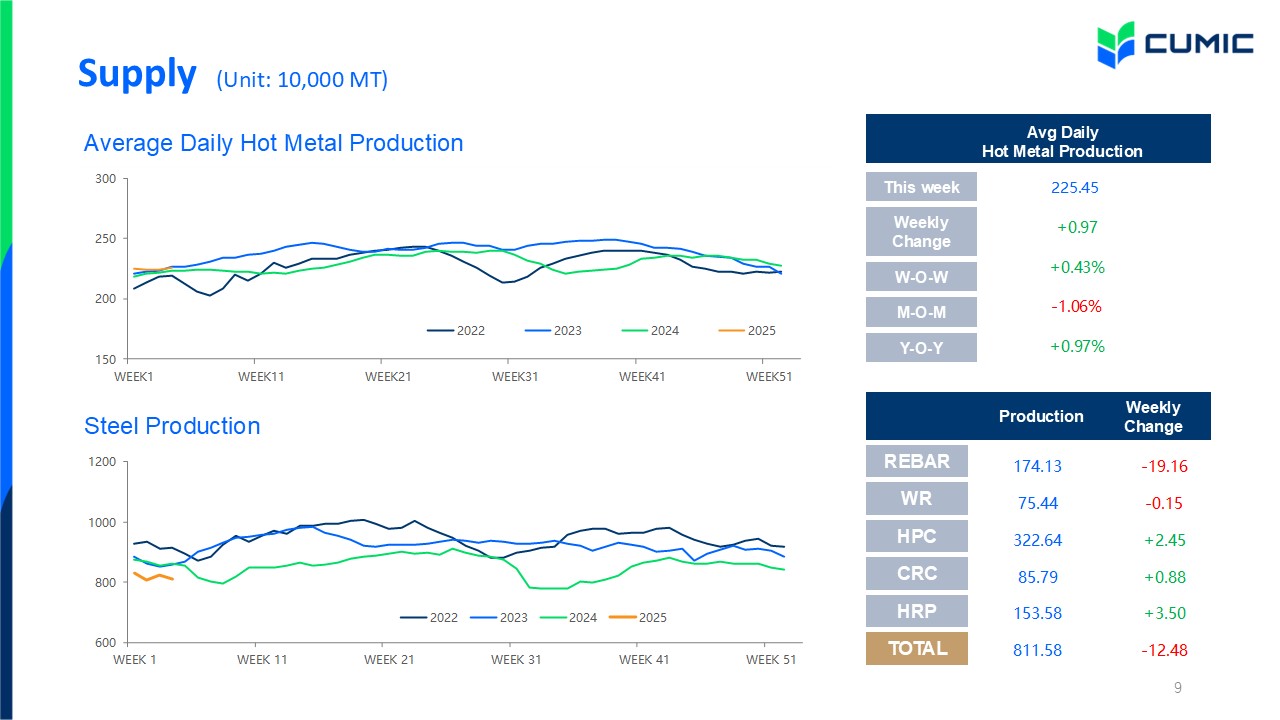Screen dimensions: 1280x720
Task: Select the M-O-M row label
Action: coord(921,312)
